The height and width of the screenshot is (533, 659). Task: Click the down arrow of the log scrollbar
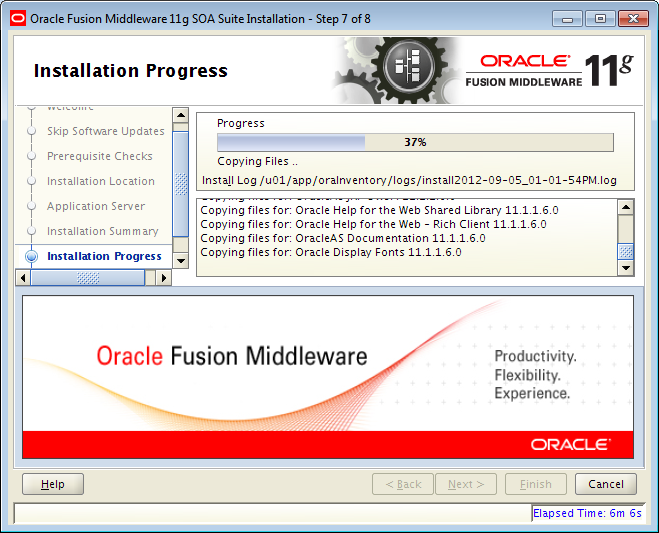coord(626,268)
